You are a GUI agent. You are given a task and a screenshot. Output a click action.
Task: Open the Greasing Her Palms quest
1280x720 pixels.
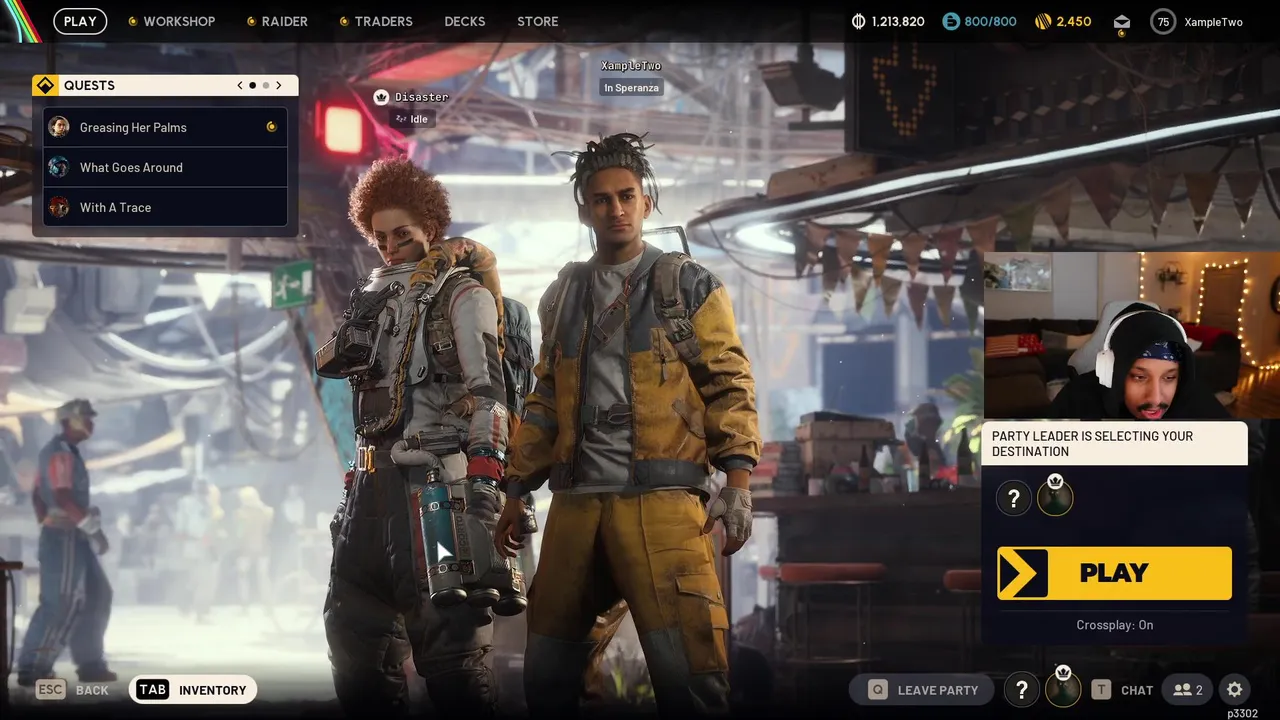coord(165,127)
